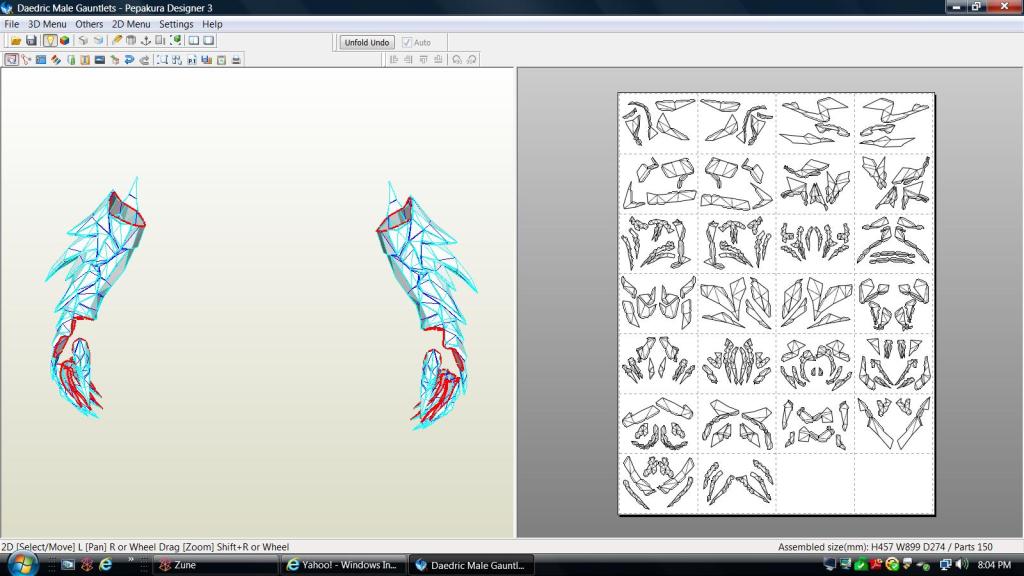The height and width of the screenshot is (576, 1024).
Task: Click the 2D Select/Move hint status text
Action: (145, 547)
